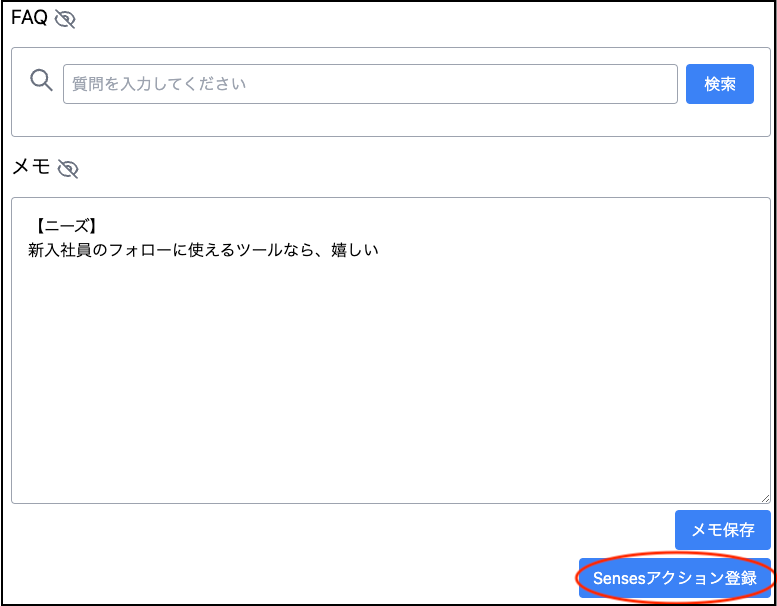The height and width of the screenshot is (606, 777).
Task: Toggle メモ section visibility eye icon
Action: coord(68,169)
